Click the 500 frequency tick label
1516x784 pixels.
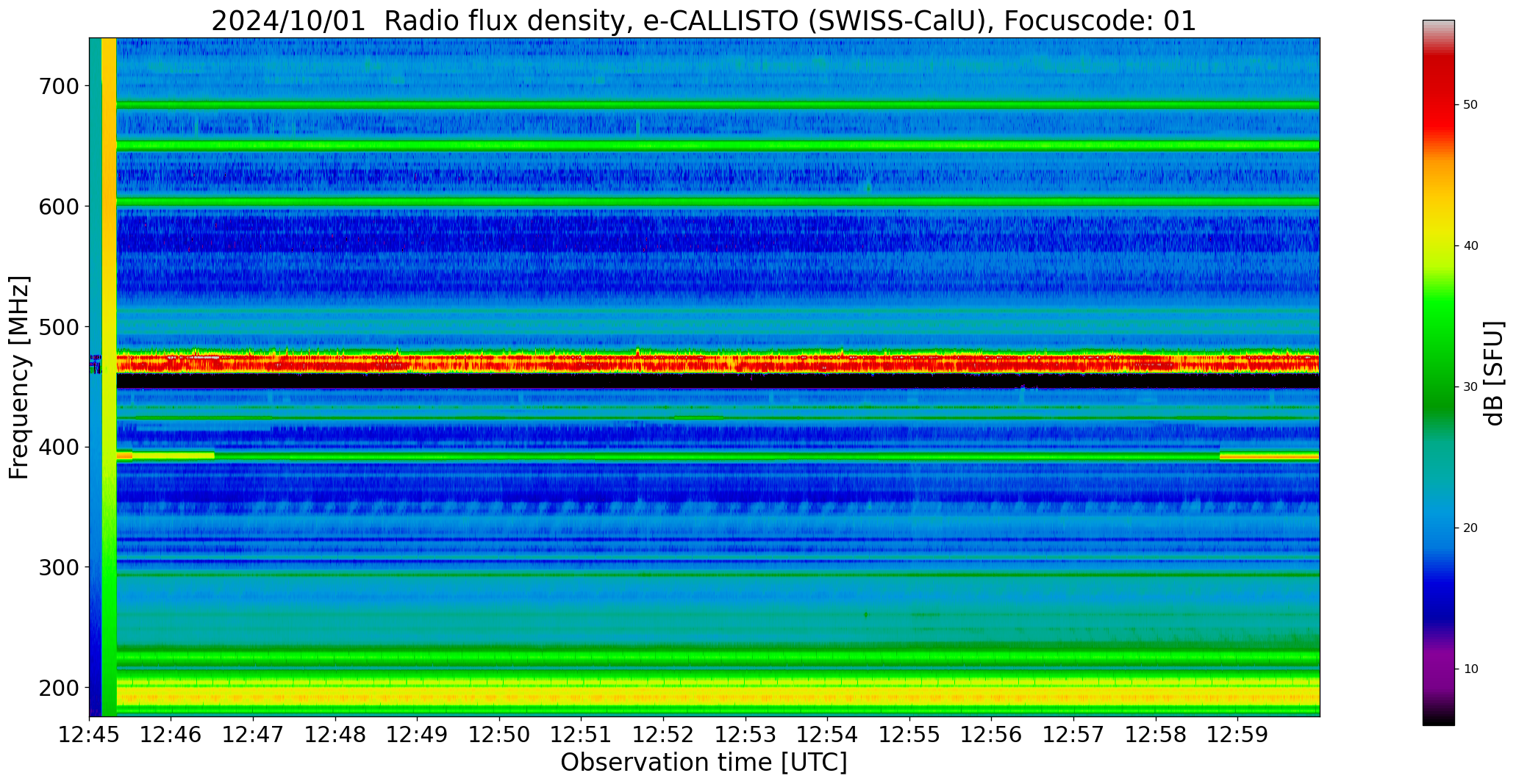pos(59,326)
